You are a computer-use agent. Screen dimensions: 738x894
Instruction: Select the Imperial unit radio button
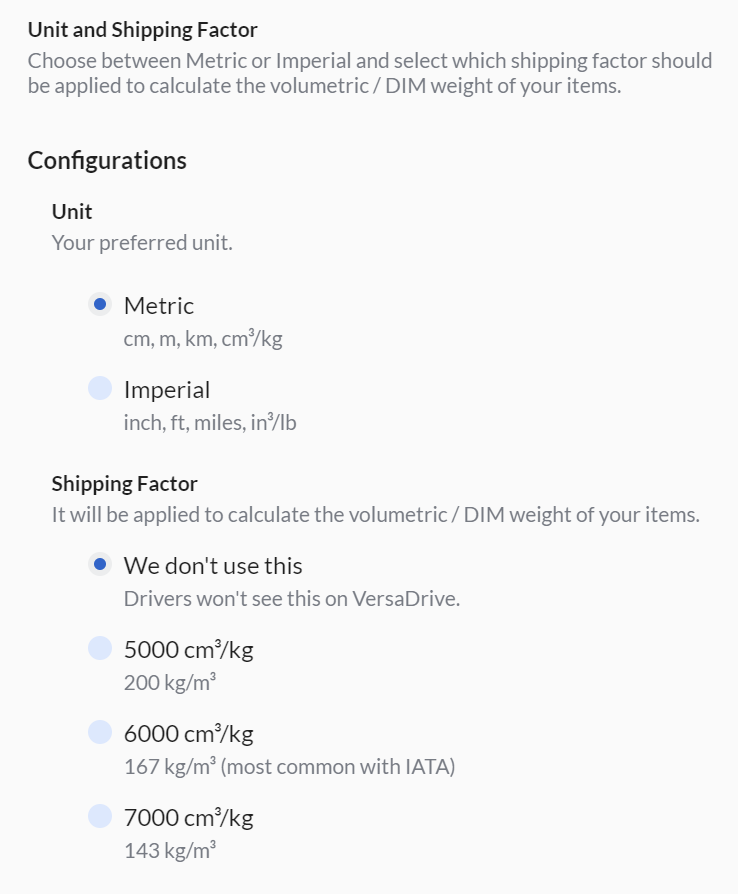[100, 389]
